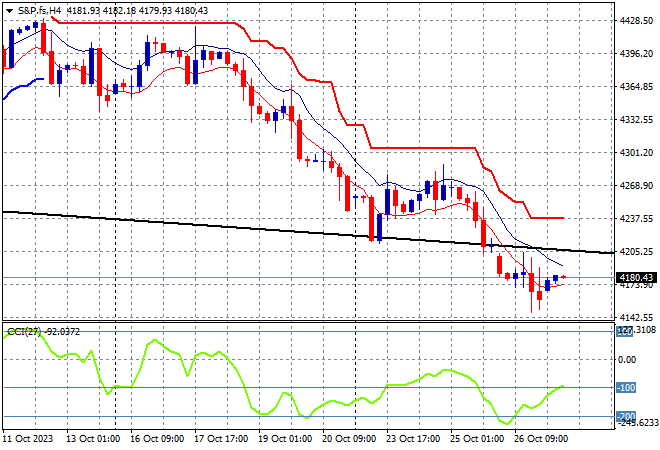Click the -200 CCI level marker
This screenshot has height=450, width=660.
point(626,417)
